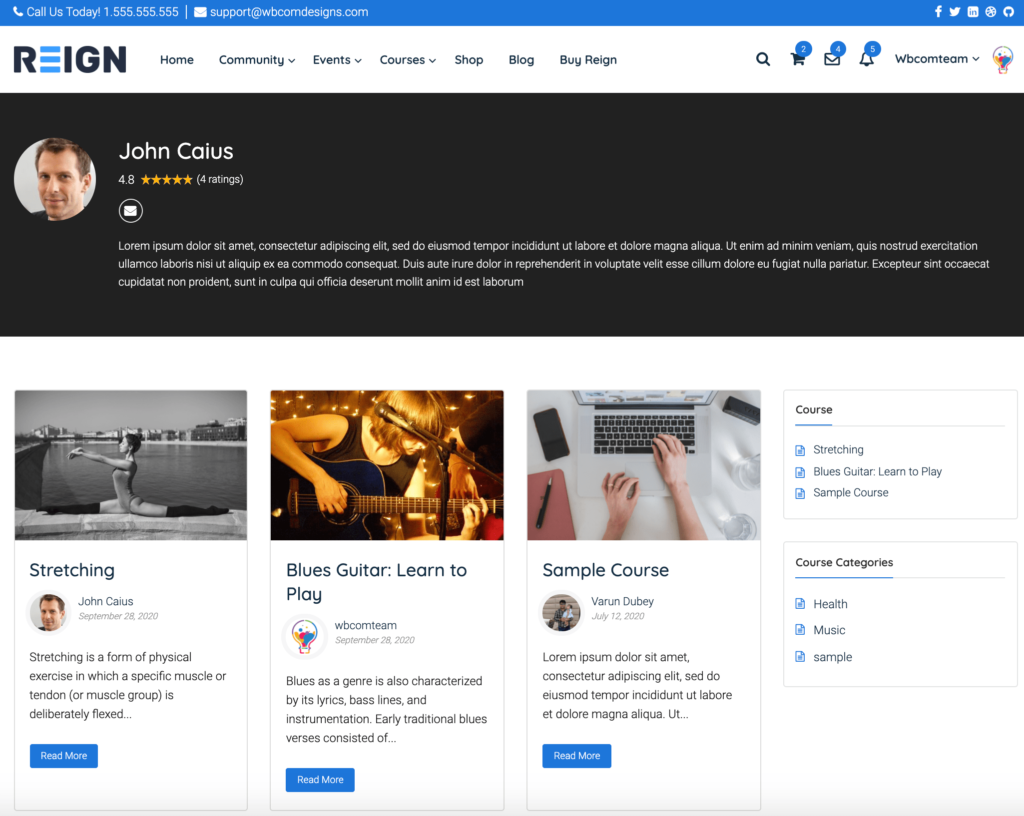Click the Facebook icon in the top bar
The image size is (1024, 816).
[938, 12]
